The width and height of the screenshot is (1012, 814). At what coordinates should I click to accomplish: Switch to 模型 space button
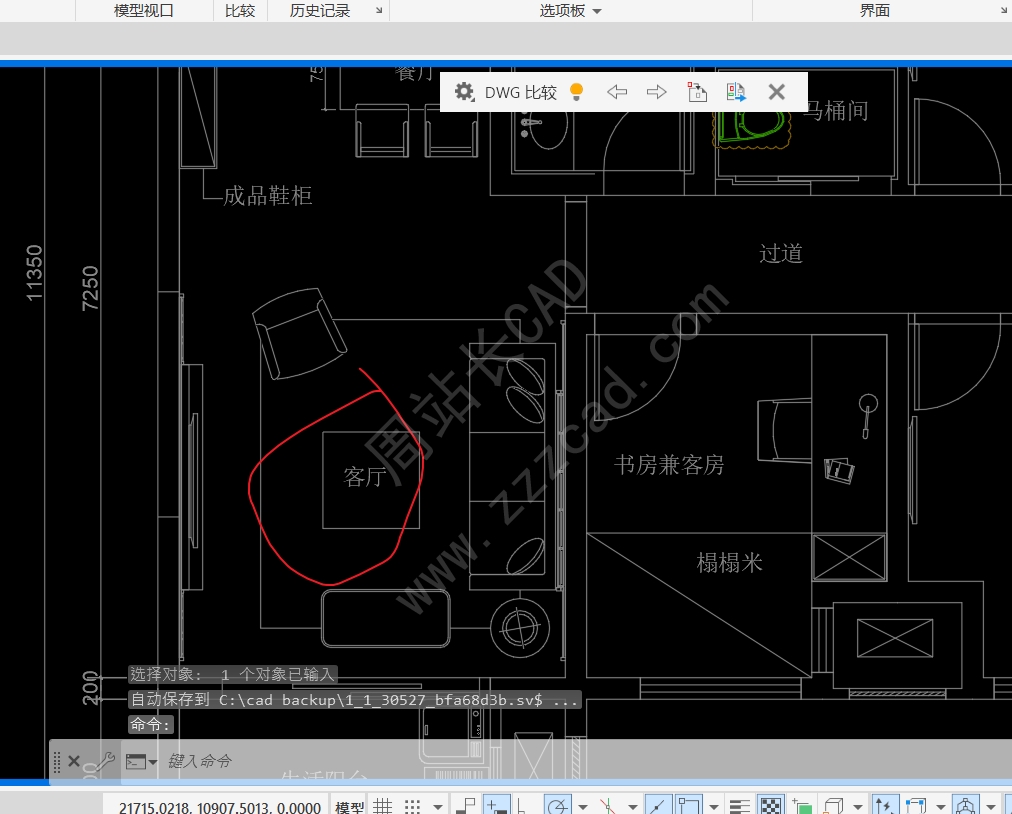click(x=349, y=806)
